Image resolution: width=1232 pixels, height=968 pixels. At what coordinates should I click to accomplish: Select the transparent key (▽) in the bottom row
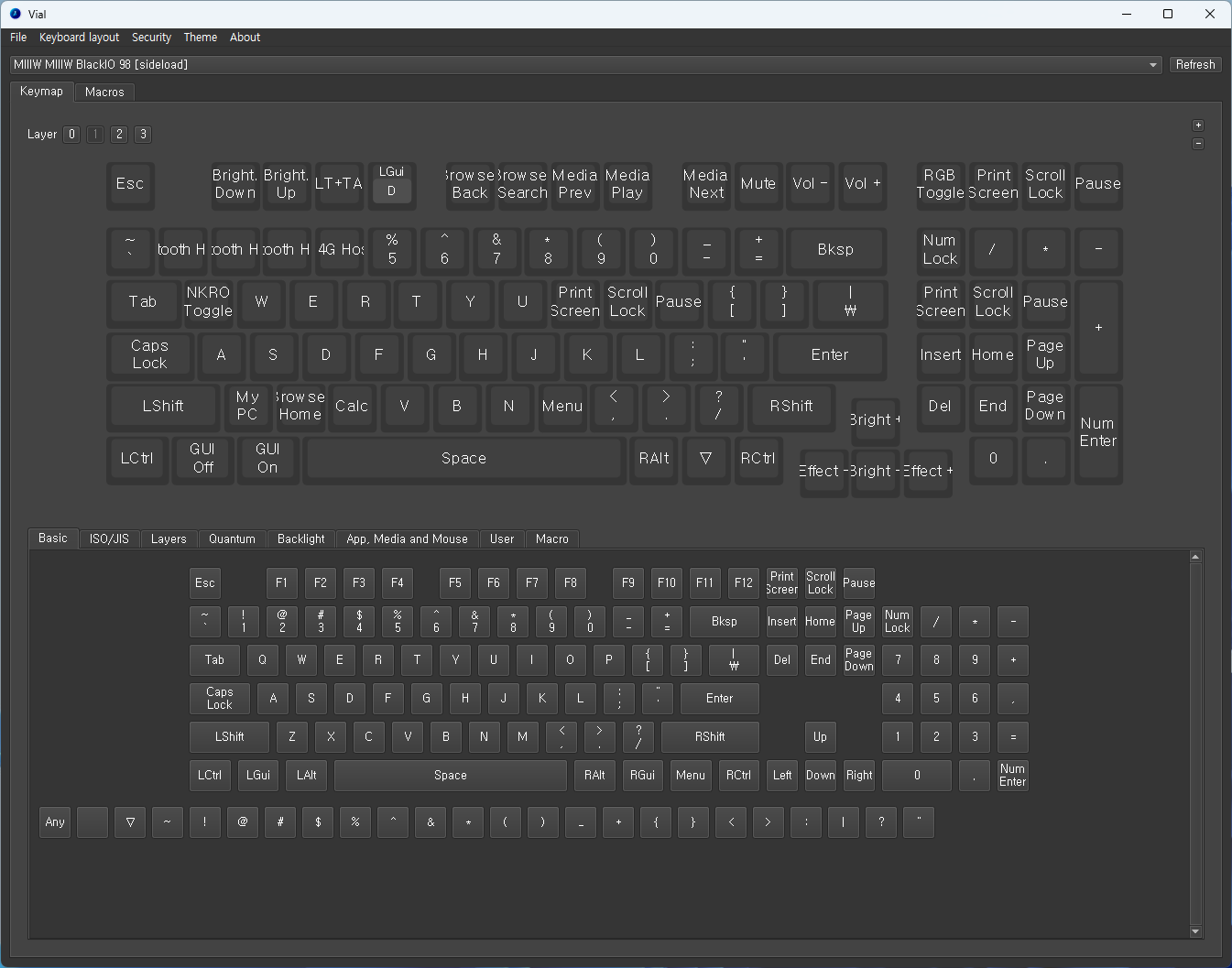[x=130, y=822]
